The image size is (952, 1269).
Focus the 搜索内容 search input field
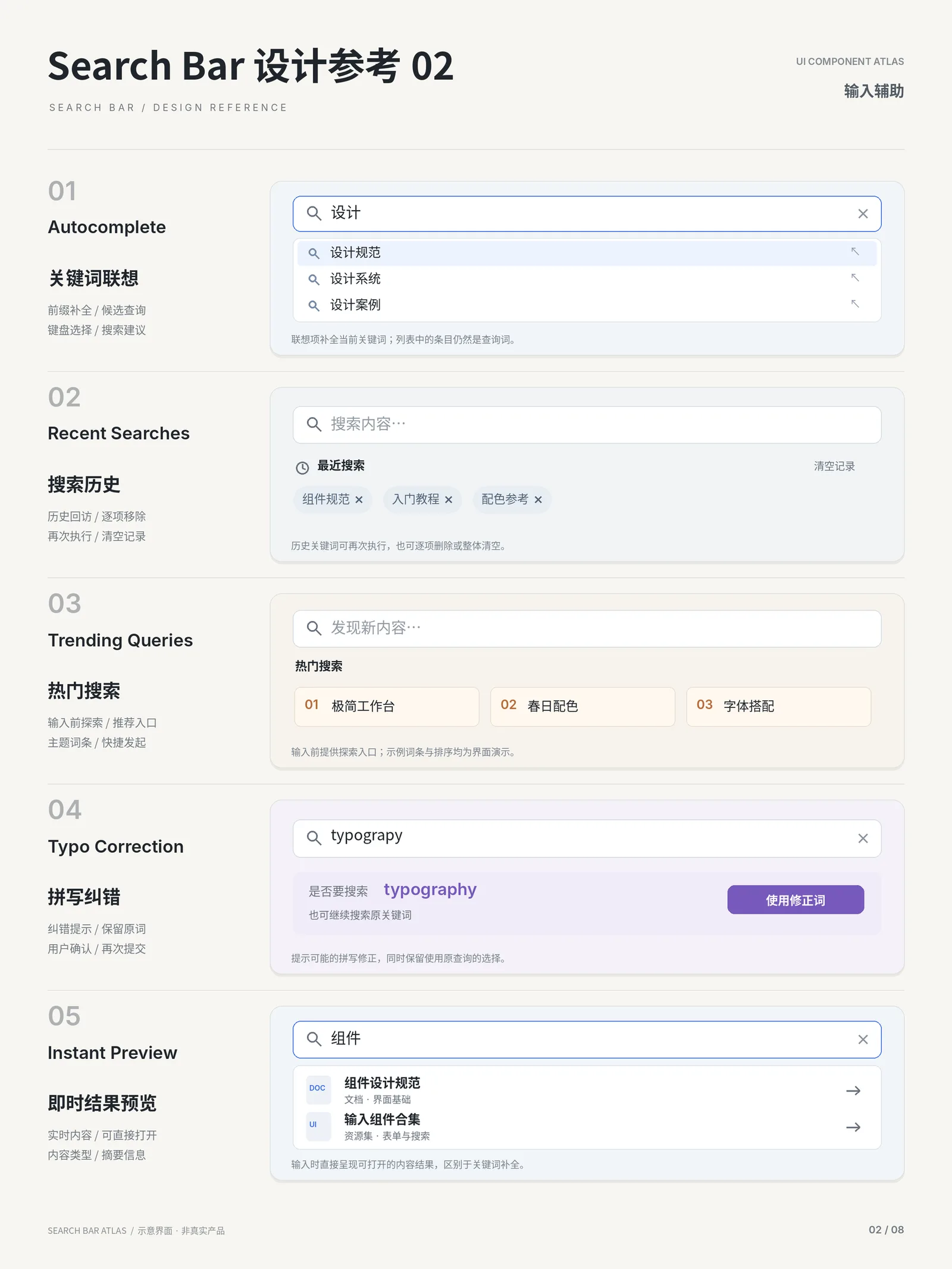[x=587, y=425]
